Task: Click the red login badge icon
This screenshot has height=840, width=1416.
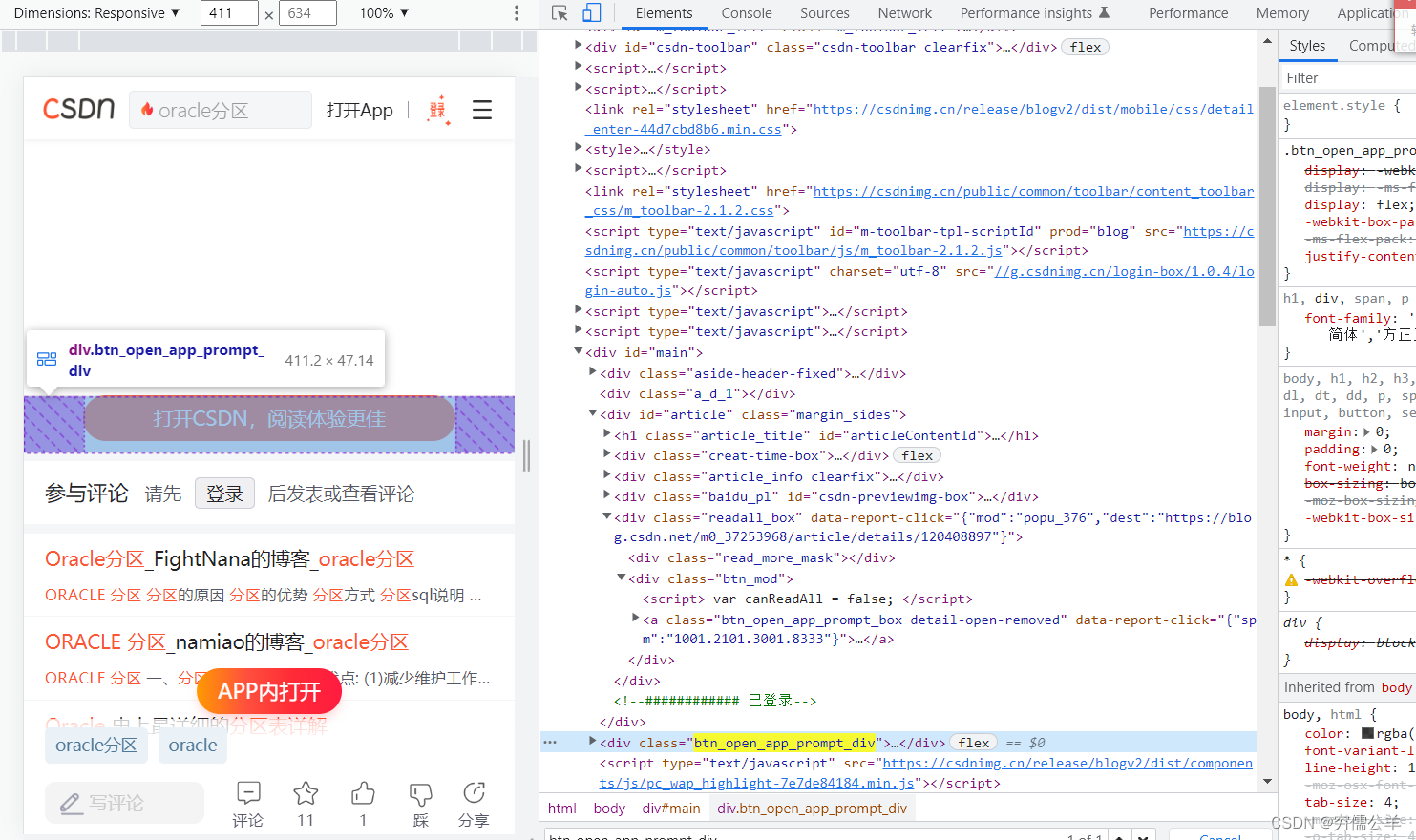Action: (x=438, y=110)
